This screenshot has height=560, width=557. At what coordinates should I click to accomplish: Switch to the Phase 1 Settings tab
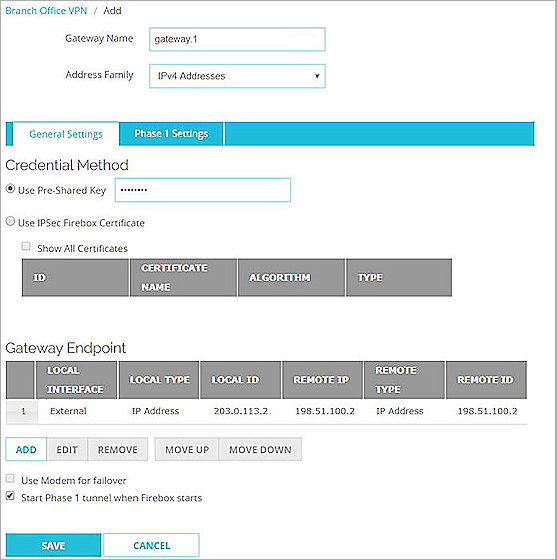point(171,134)
